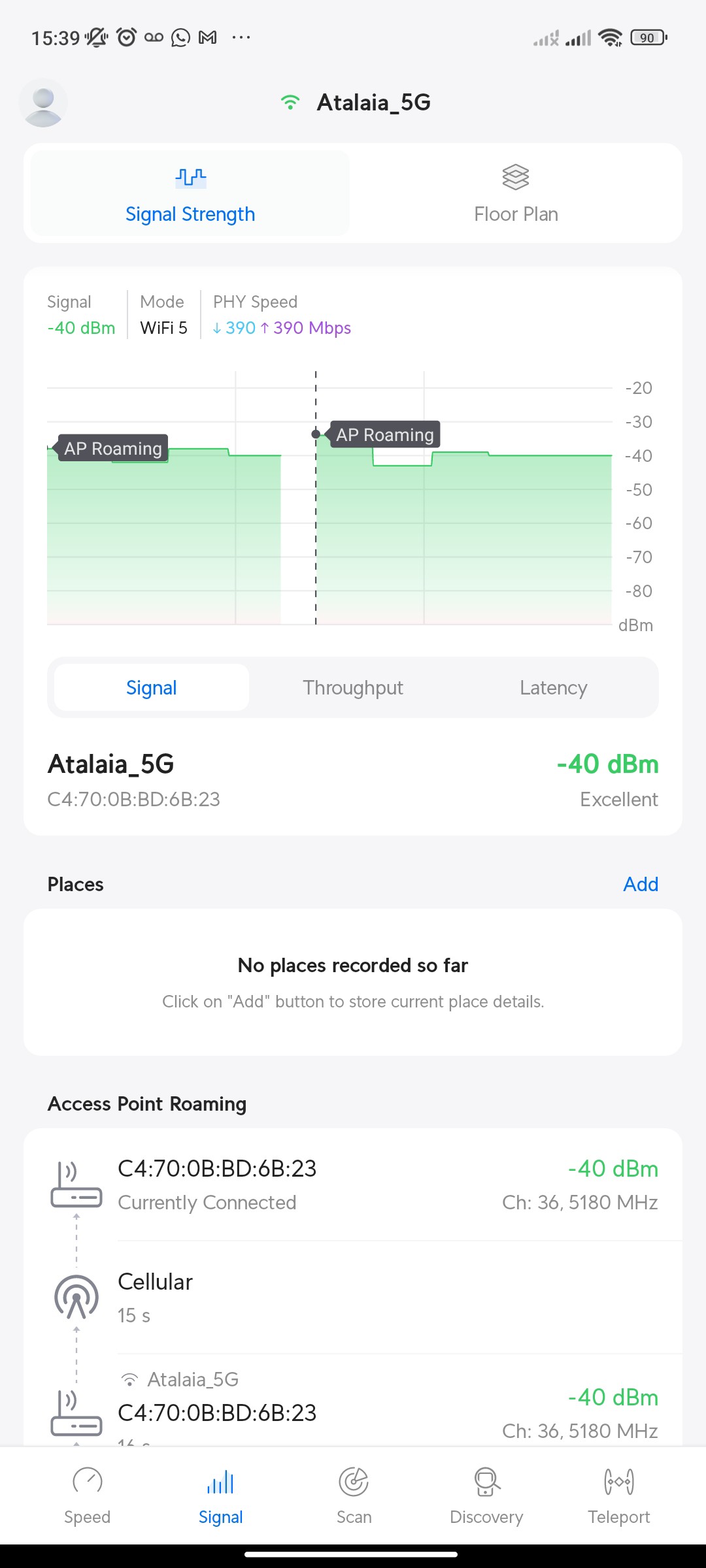Open the Scan radar icon
This screenshot has width=706, height=1568.
point(354,1482)
